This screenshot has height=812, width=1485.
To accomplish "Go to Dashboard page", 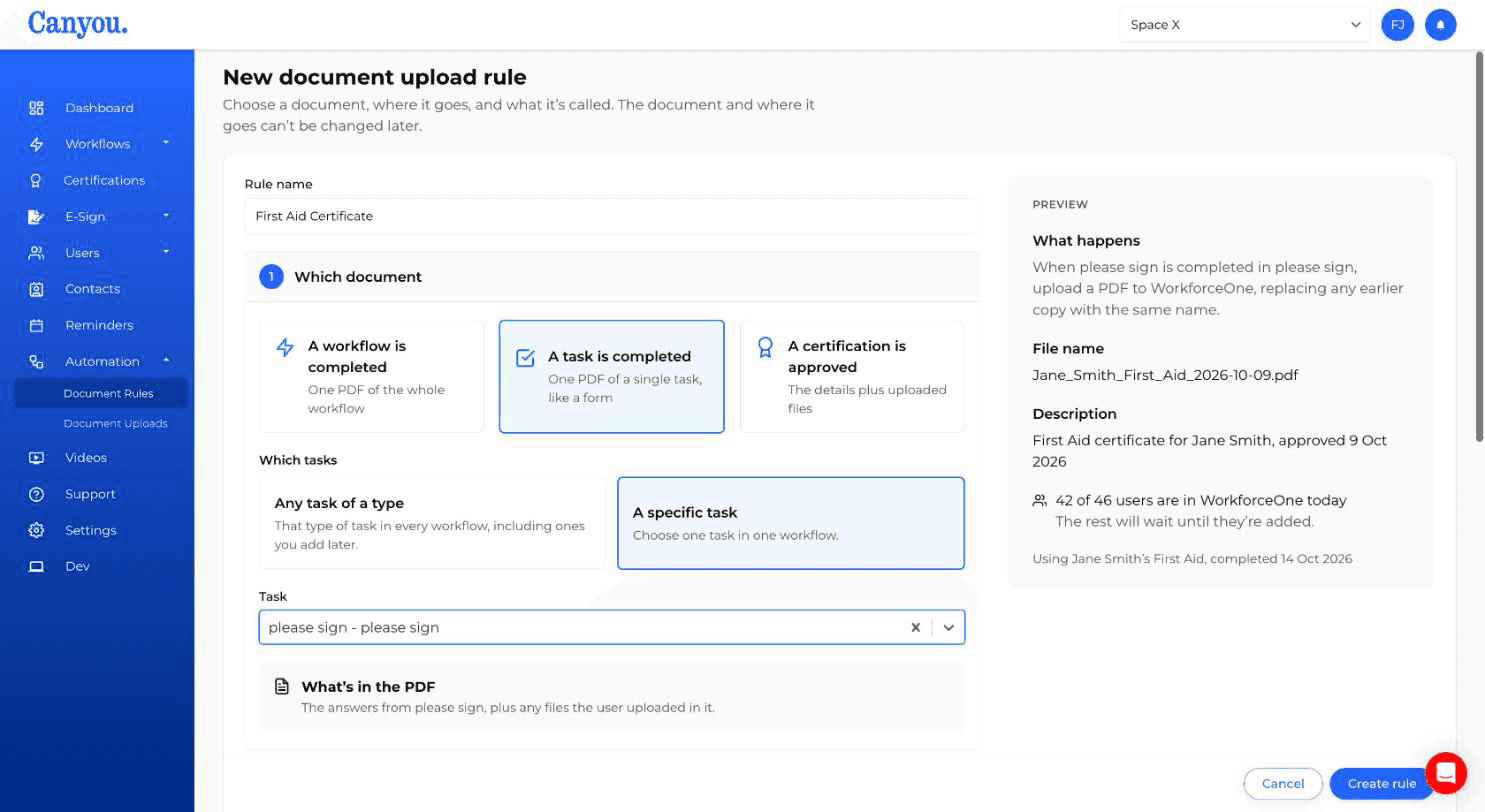I will [99, 108].
